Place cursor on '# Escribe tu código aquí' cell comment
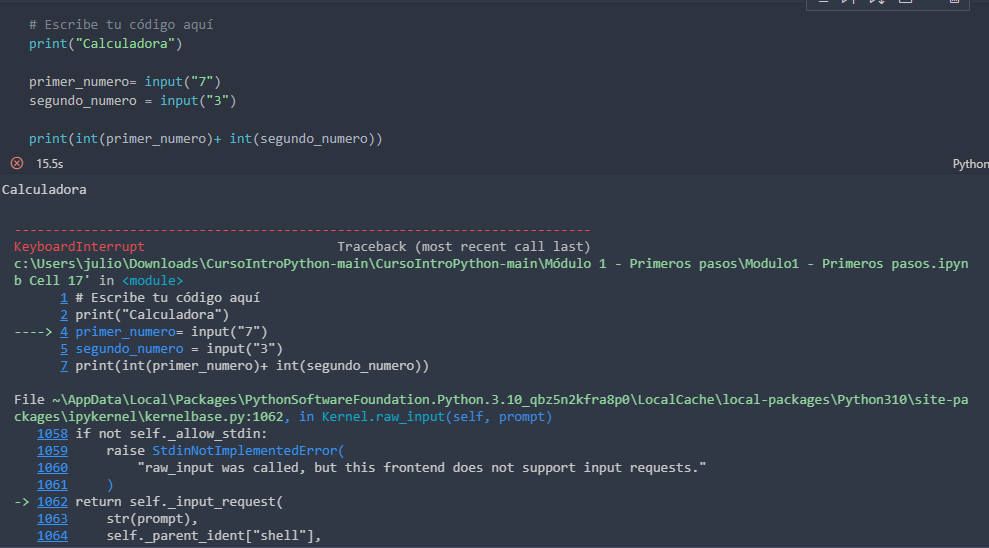This screenshot has height=548, width=989. (x=121, y=25)
